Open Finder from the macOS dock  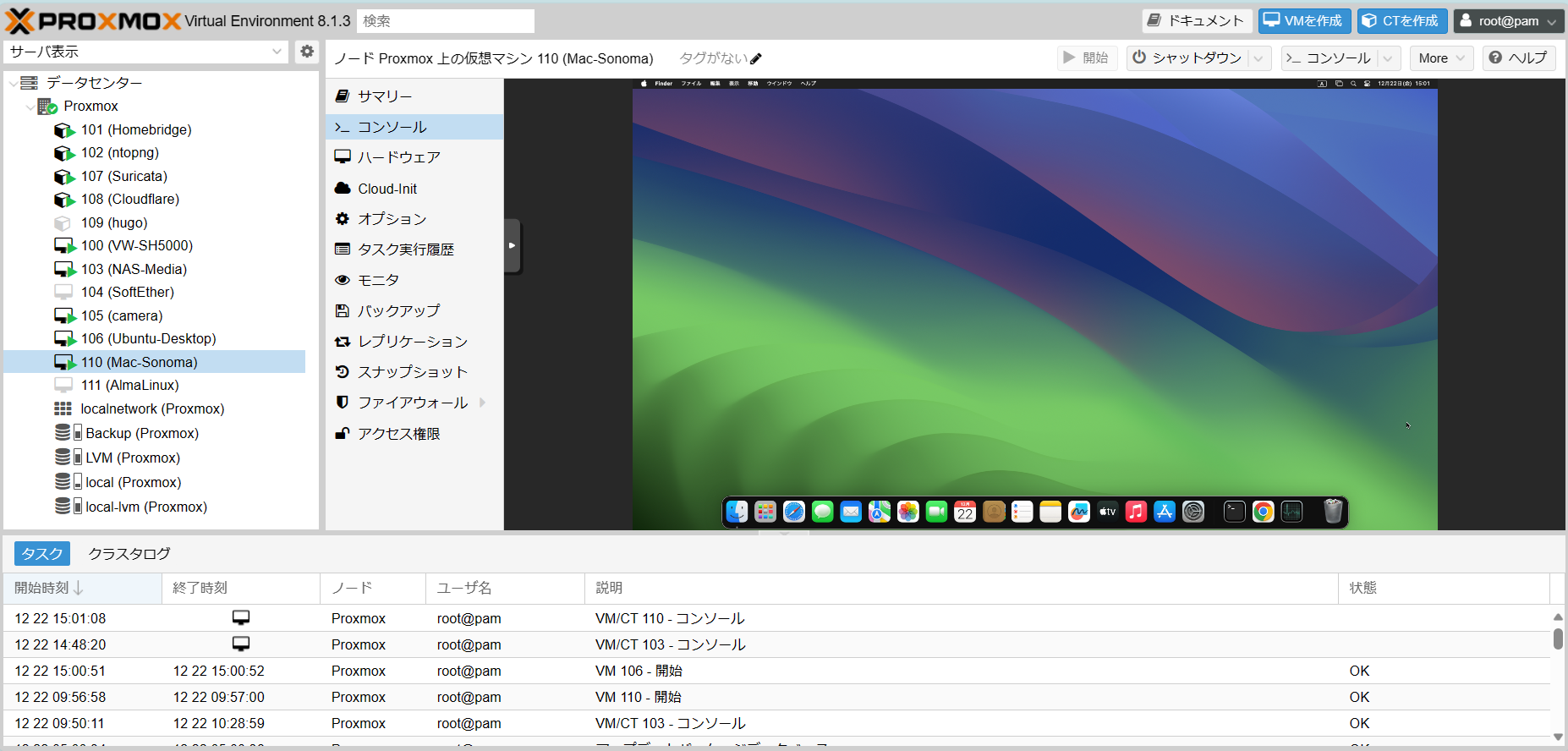pyautogui.click(x=737, y=512)
